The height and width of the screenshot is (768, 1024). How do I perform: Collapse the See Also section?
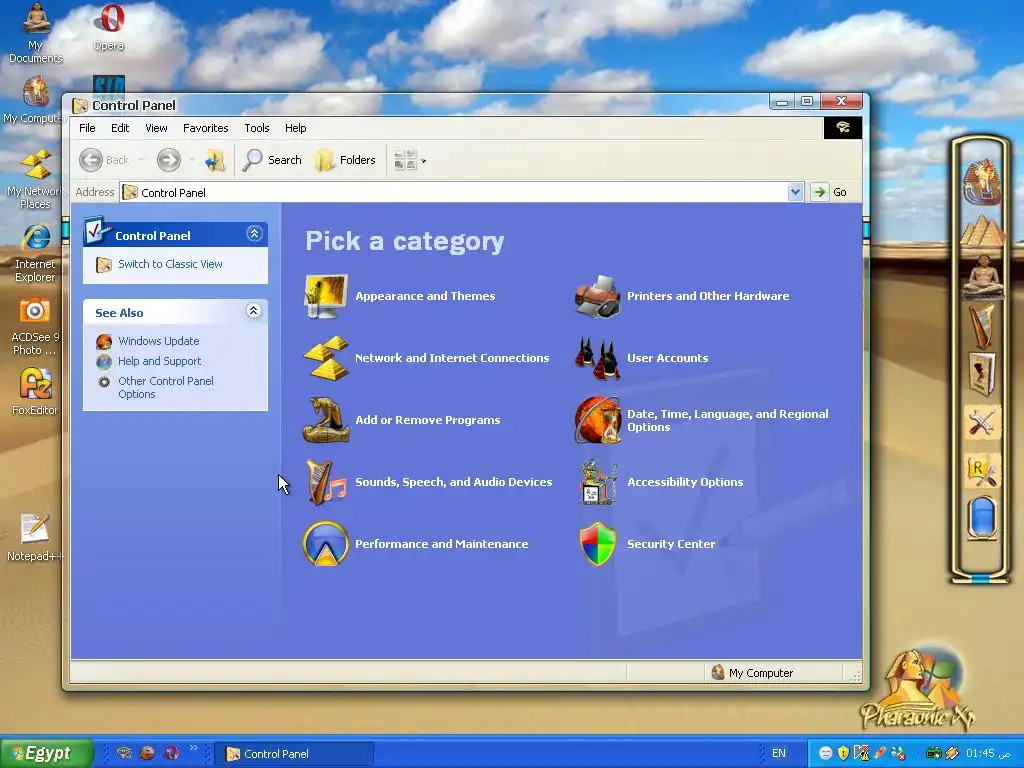pyautogui.click(x=254, y=311)
